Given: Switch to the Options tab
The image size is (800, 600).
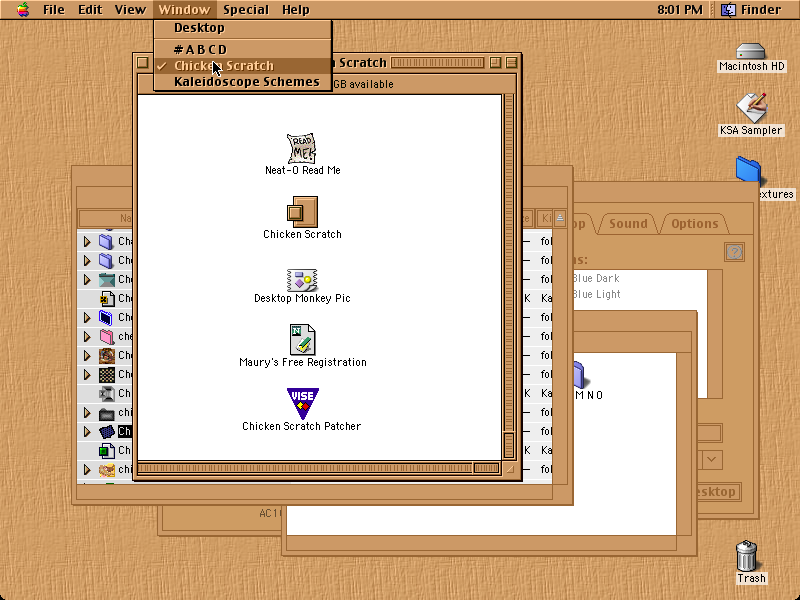Looking at the screenshot, I should (694, 223).
